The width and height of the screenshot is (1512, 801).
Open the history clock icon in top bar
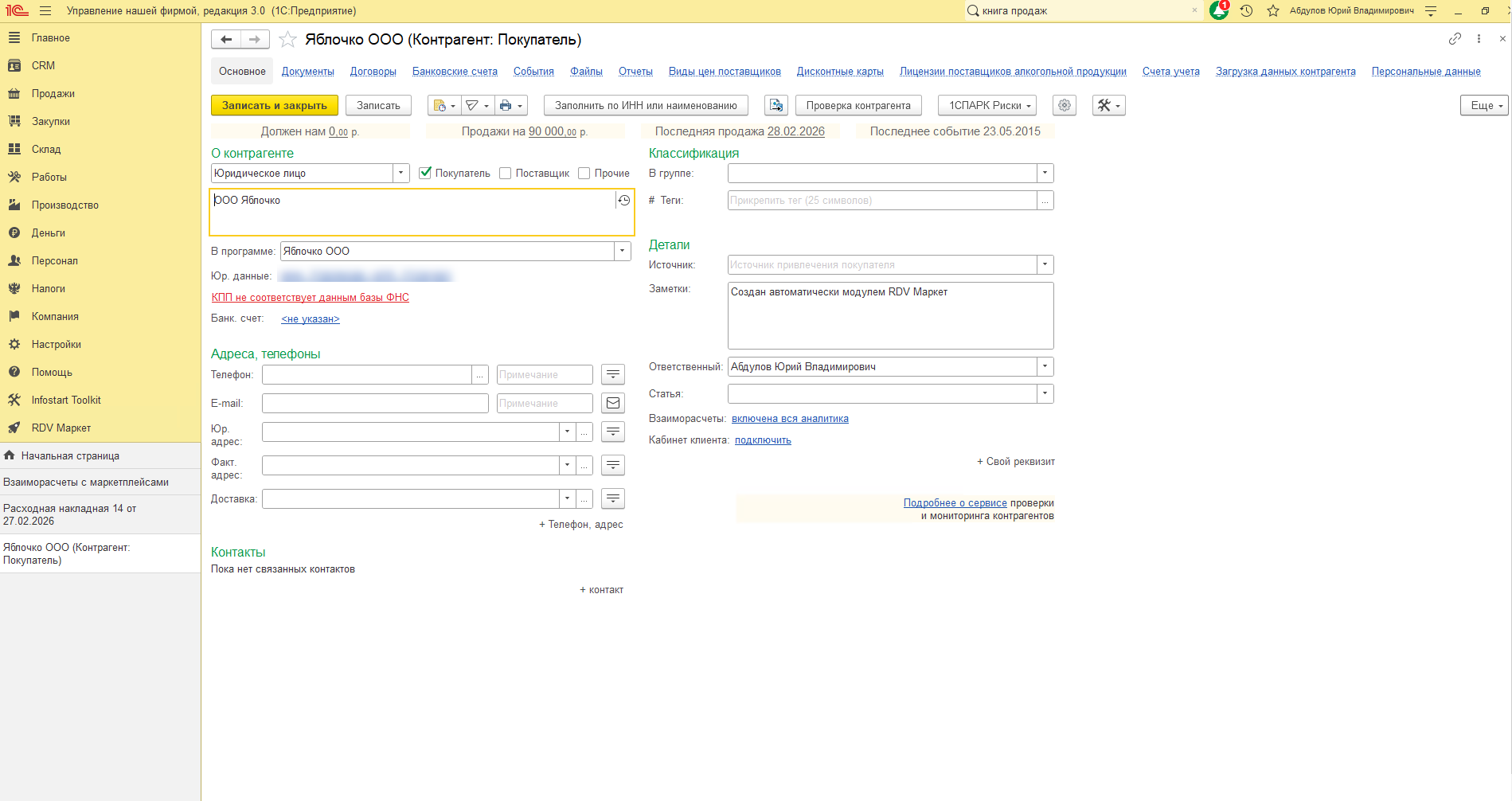[x=1246, y=10]
